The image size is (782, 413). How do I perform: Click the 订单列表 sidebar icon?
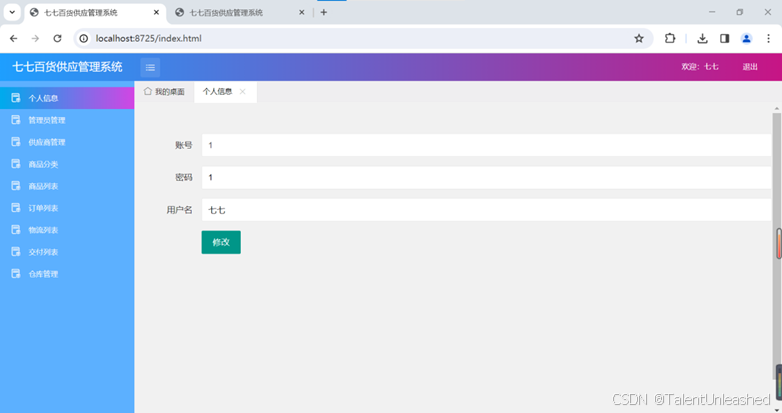point(16,207)
